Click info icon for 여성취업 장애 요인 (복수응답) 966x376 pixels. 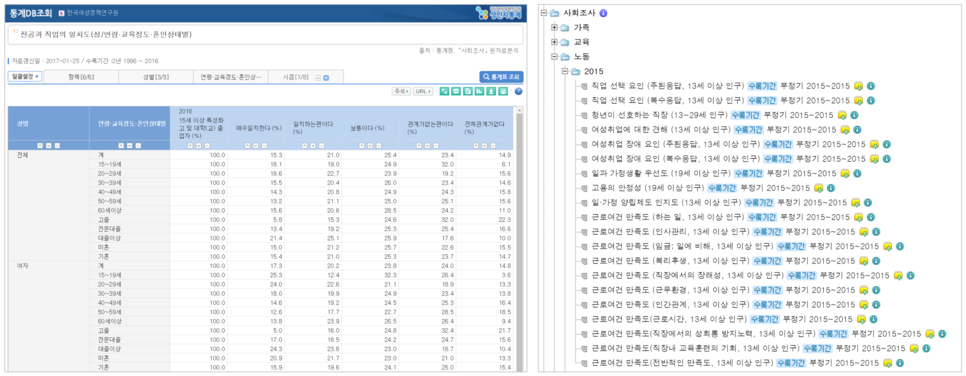coord(887,158)
